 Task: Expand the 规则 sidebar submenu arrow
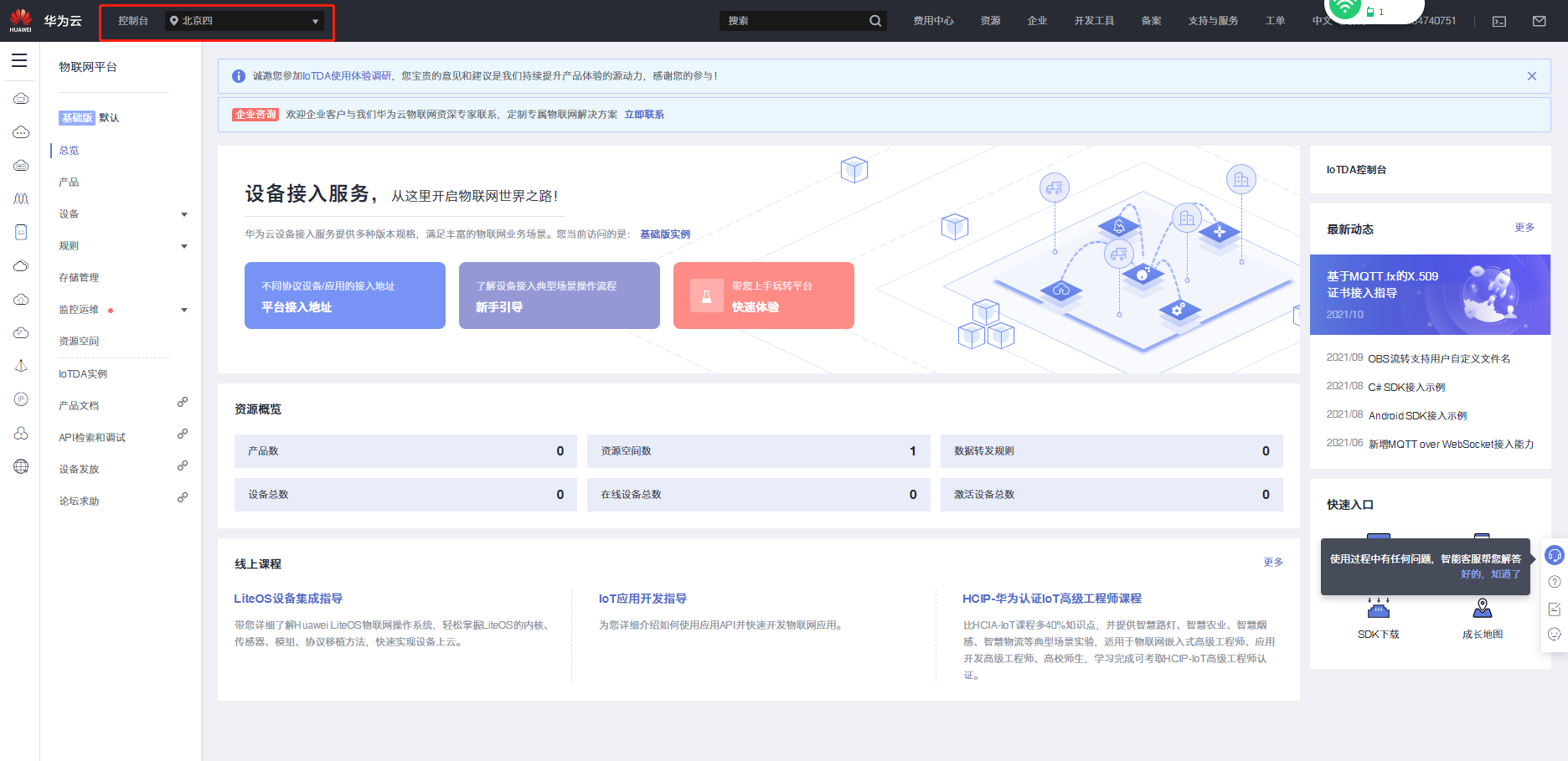click(x=184, y=247)
